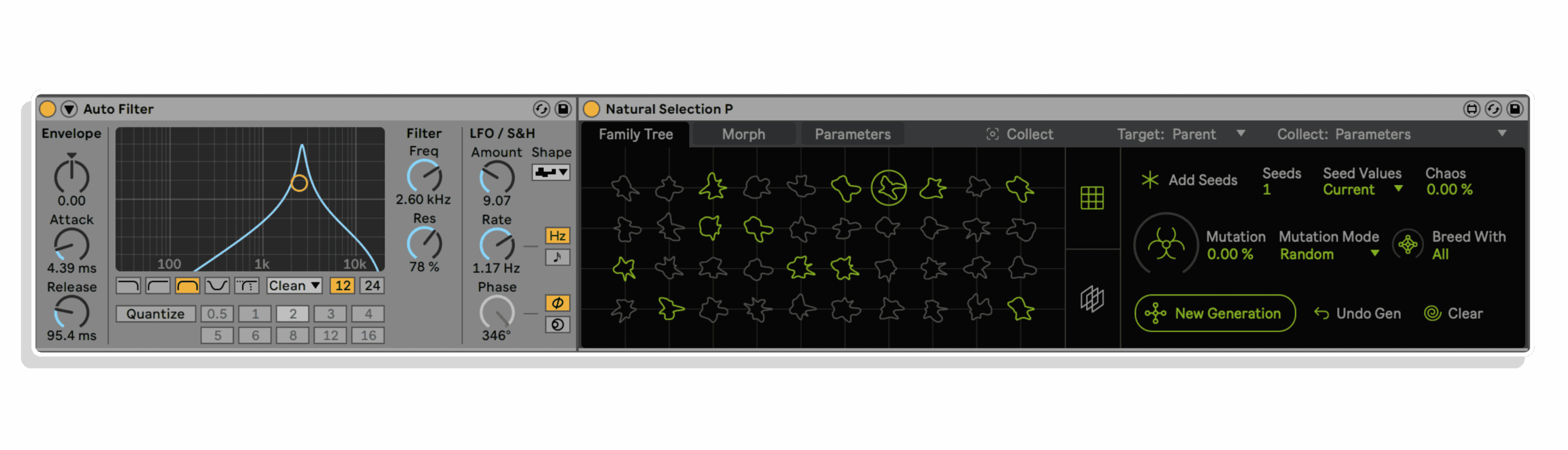The height and width of the screenshot is (450, 1568).
Task: Set filter slope to 24 dB
Action: point(372,286)
